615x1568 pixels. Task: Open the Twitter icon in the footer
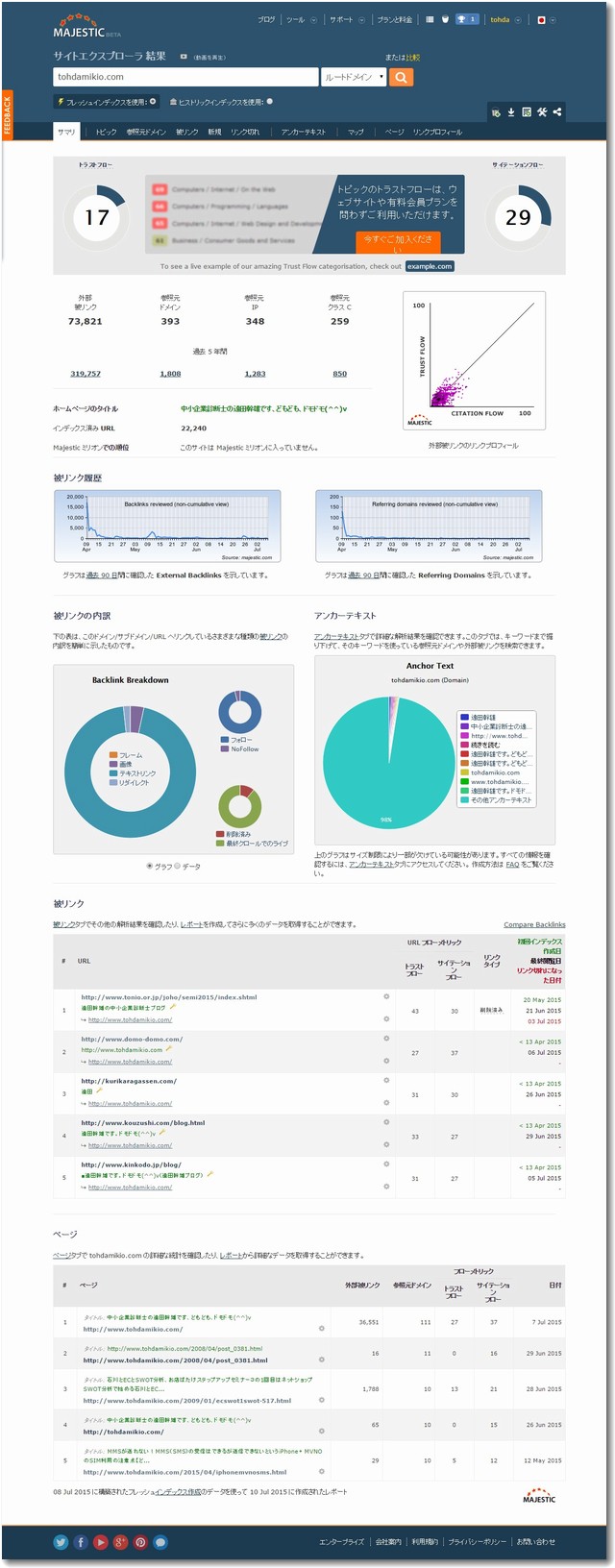coord(61,1542)
